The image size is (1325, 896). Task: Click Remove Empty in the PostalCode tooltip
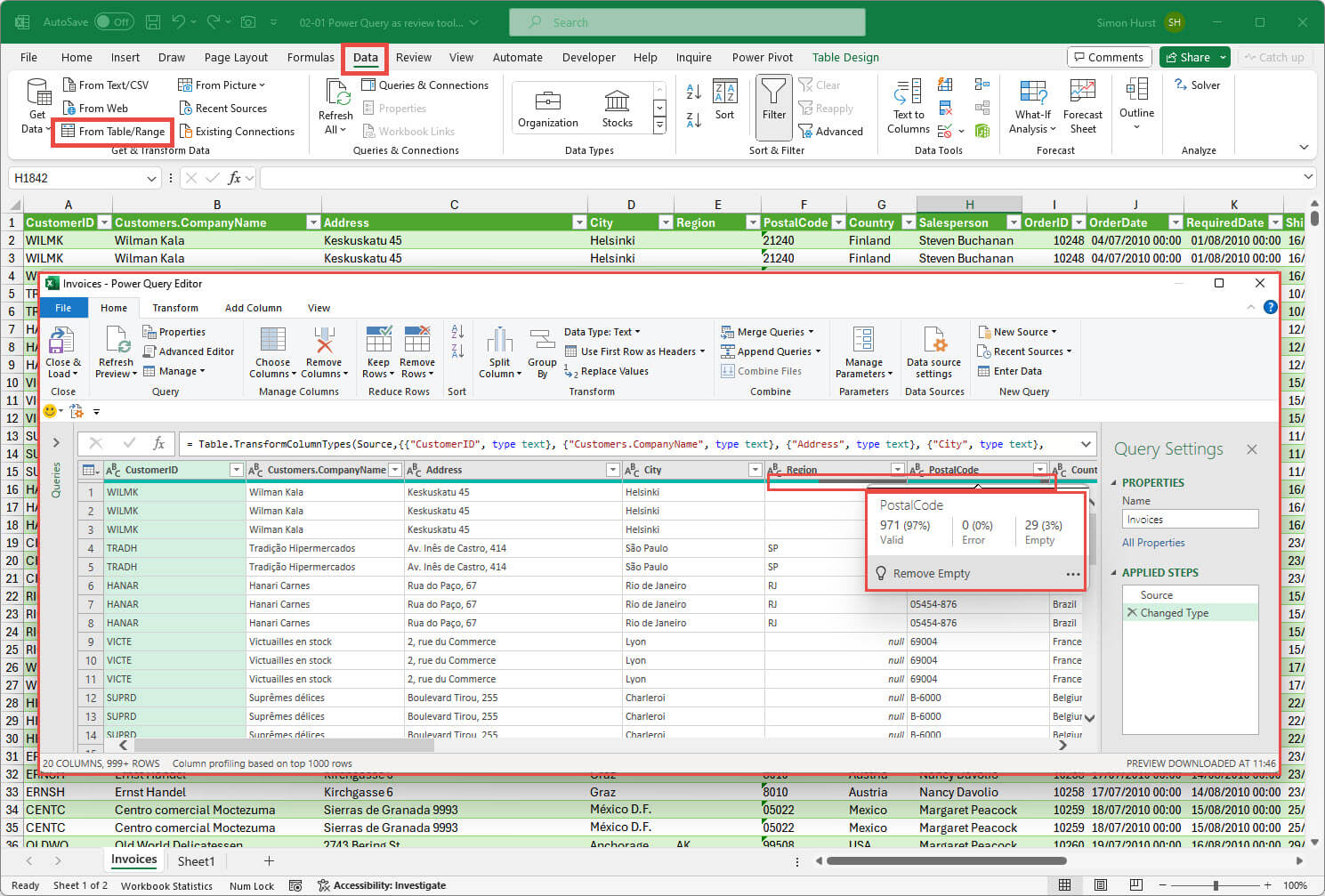coord(931,574)
